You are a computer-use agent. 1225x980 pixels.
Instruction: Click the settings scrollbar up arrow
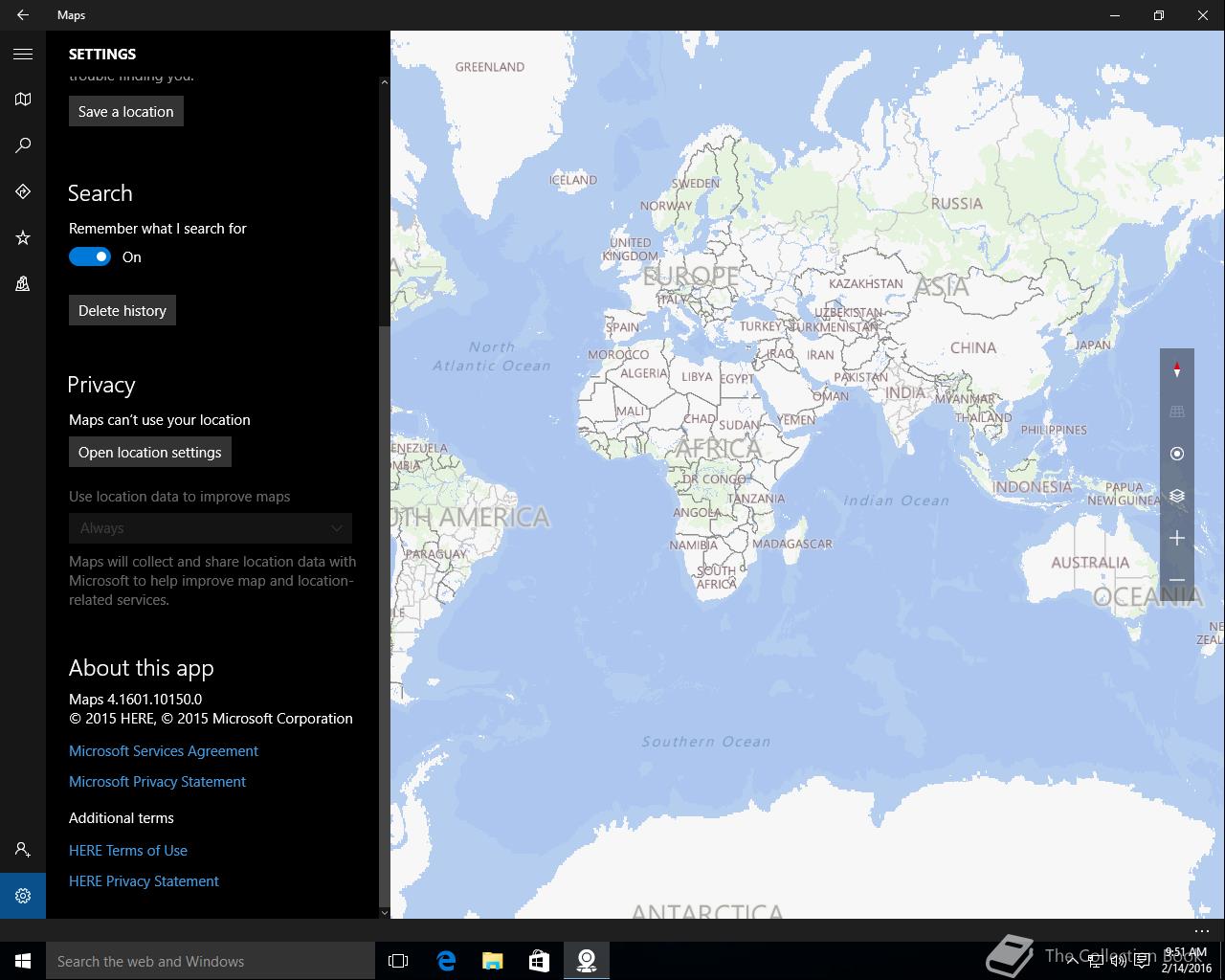coord(385,83)
